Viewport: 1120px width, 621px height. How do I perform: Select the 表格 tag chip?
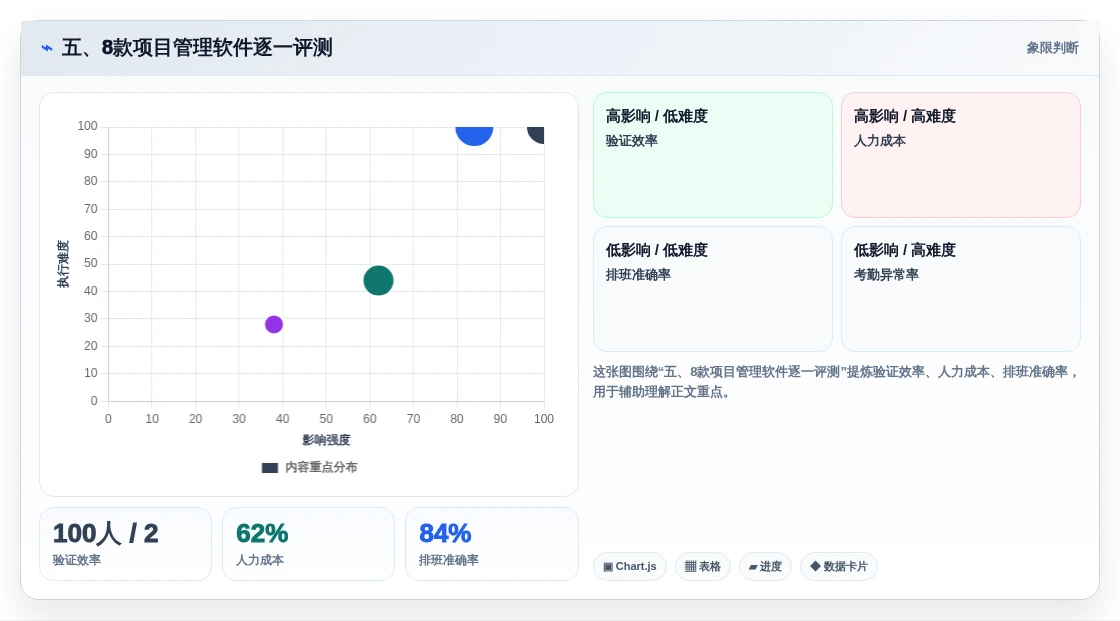click(x=703, y=567)
